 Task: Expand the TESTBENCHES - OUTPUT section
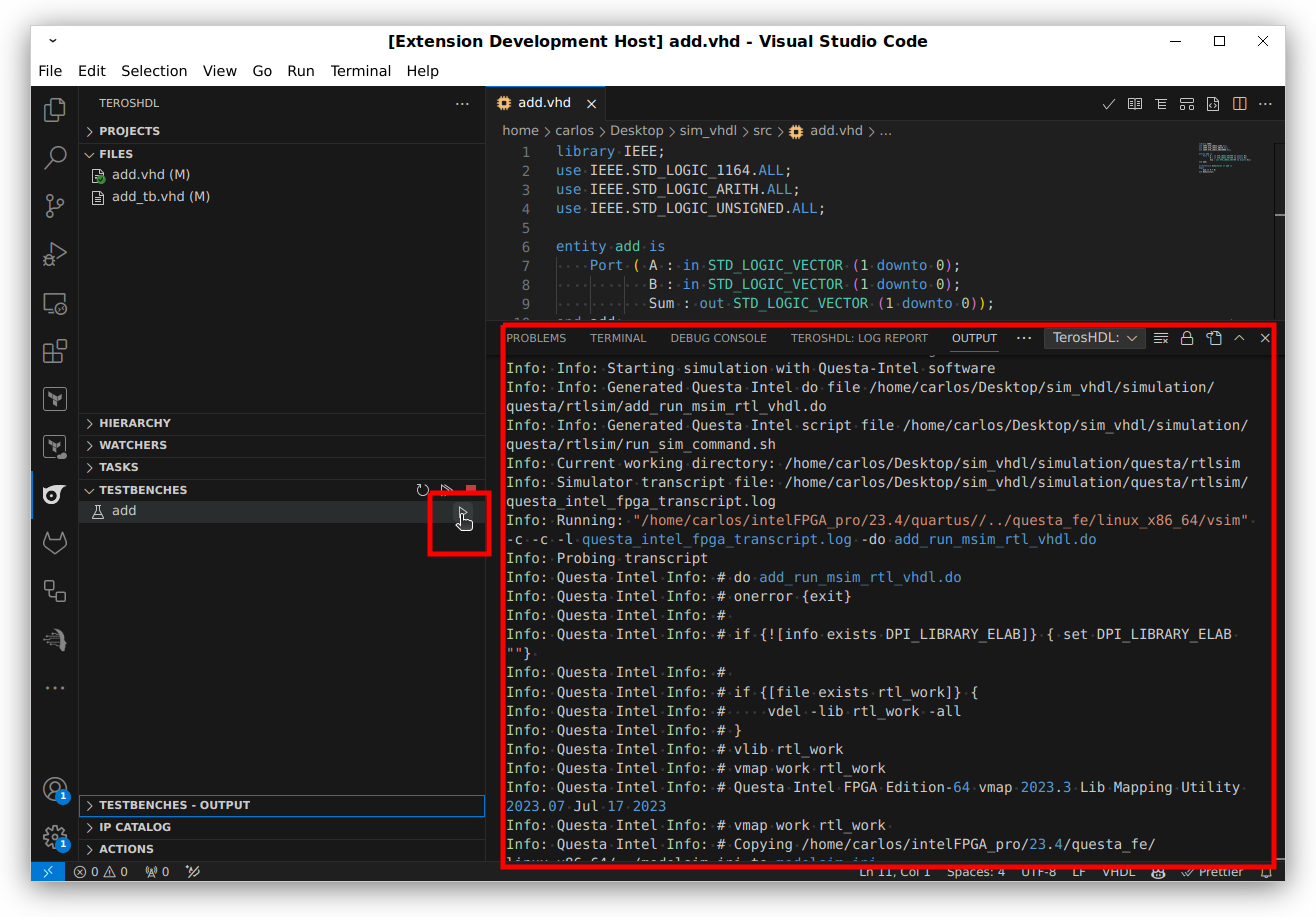[282, 805]
